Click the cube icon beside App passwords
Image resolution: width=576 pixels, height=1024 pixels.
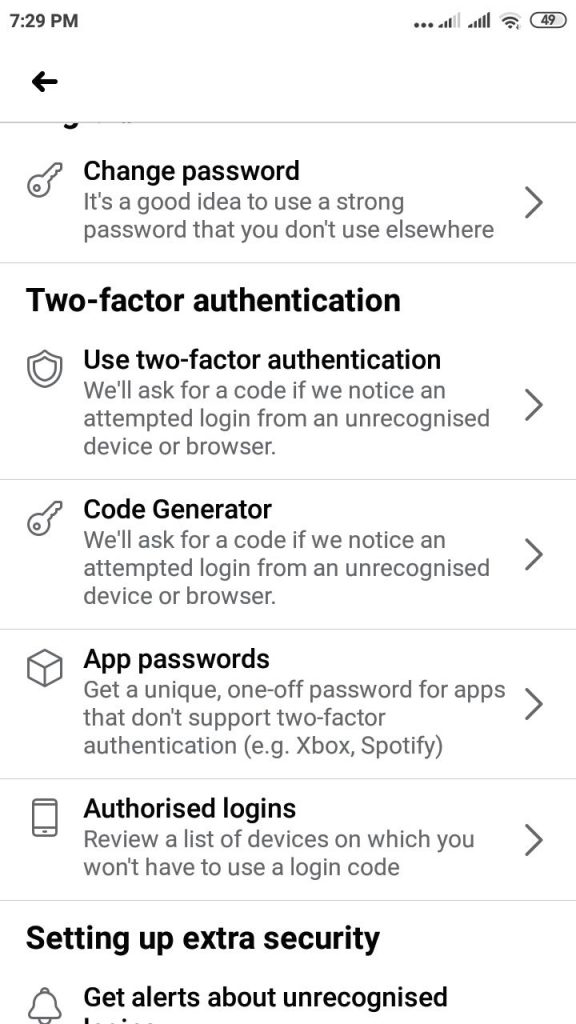click(44, 668)
